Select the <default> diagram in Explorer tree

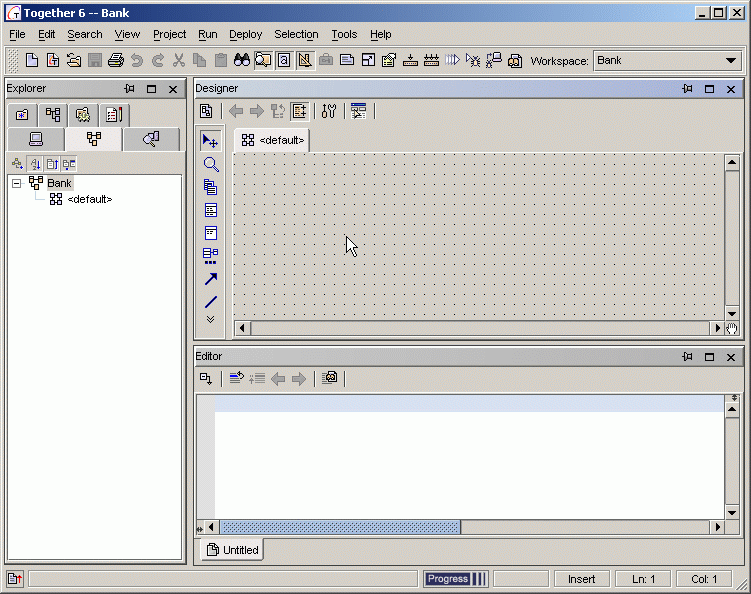point(88,199)
